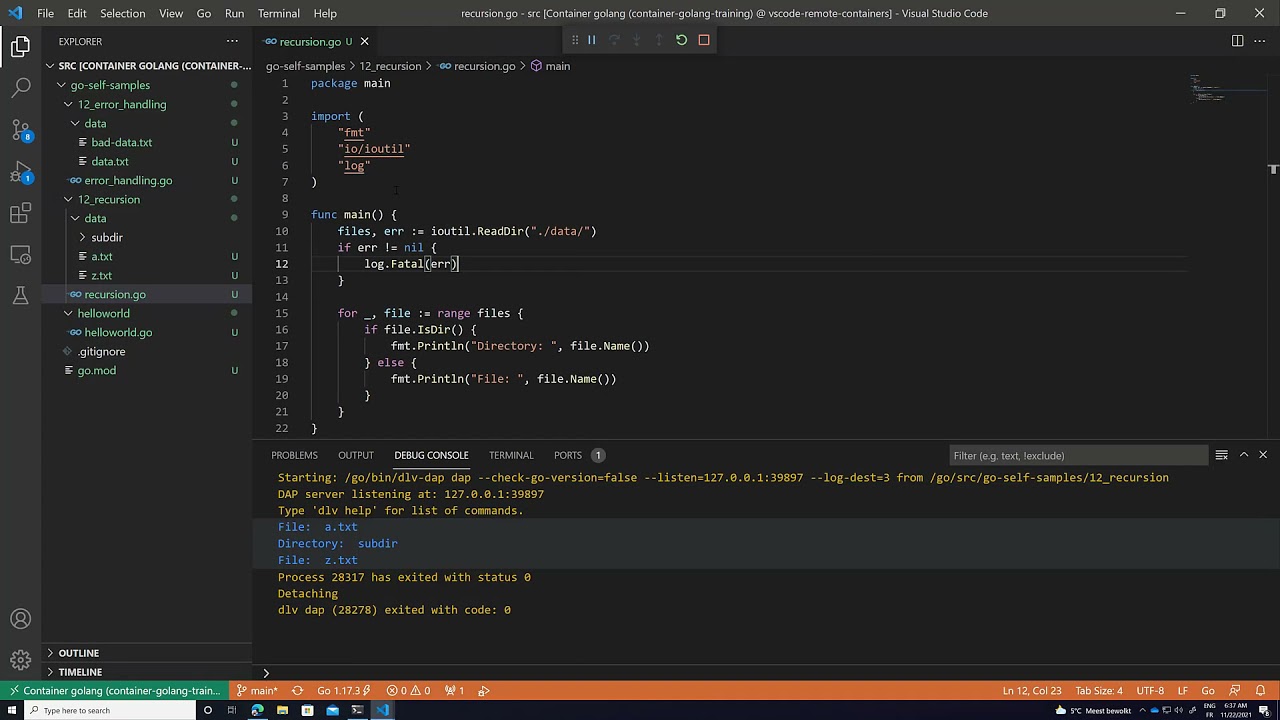Click the 12_recursion breadcrumb segment

(390, 66)
